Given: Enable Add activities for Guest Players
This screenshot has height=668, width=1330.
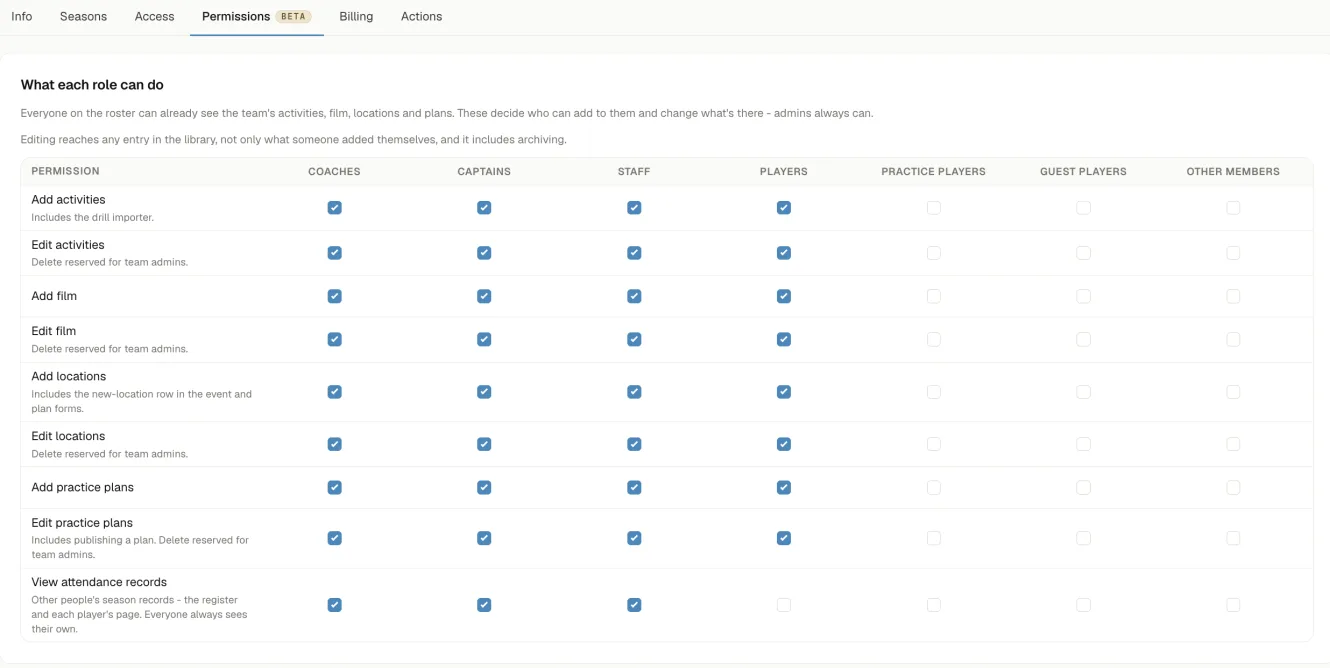Looking at the screenshot, I should coord(1083,208).
